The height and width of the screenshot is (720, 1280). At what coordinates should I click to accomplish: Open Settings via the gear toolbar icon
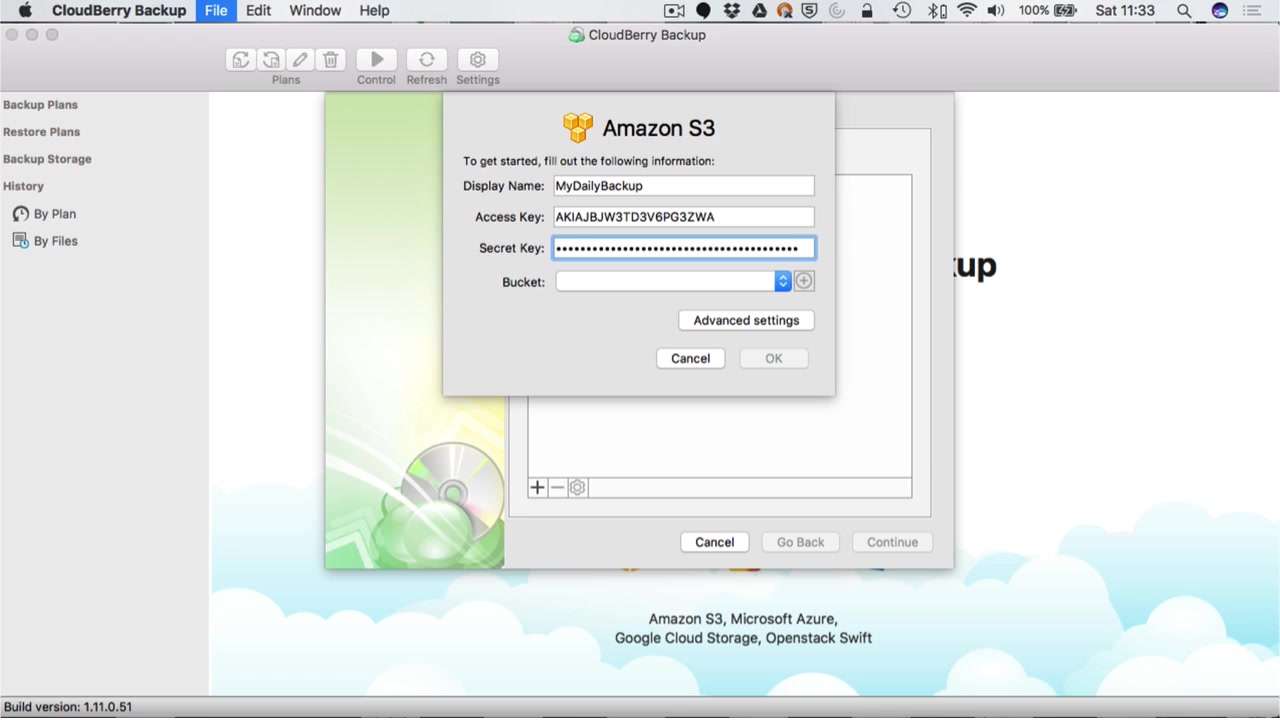478,60
